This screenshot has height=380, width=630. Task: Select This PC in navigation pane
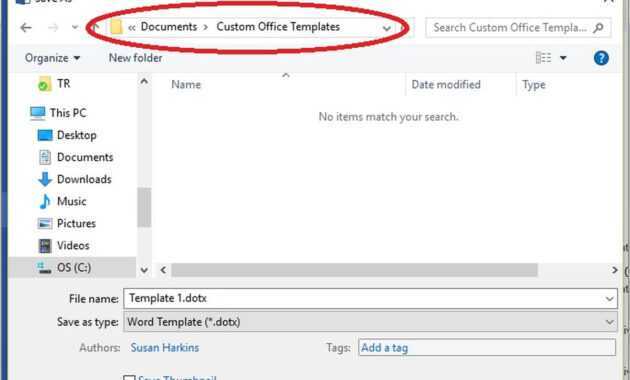coord(68,113)
